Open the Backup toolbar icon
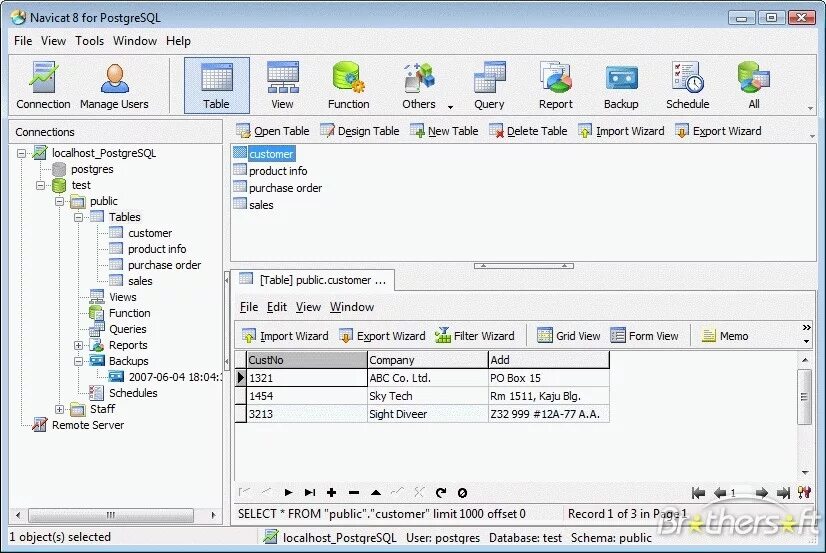This screenshot has width=826, height=553. (x=621, y=85)
